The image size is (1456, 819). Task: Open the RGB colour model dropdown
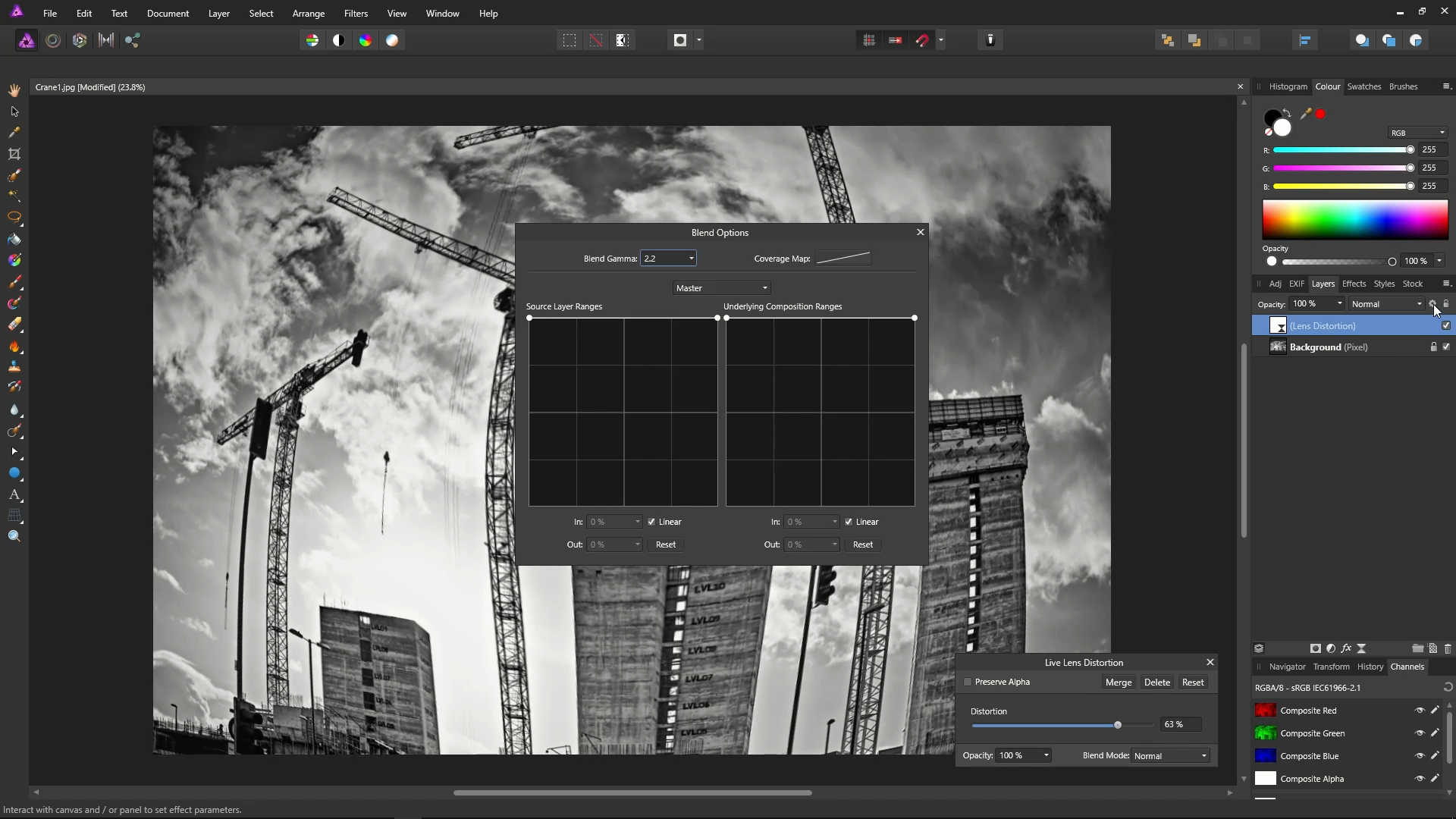coord(1417,133)
